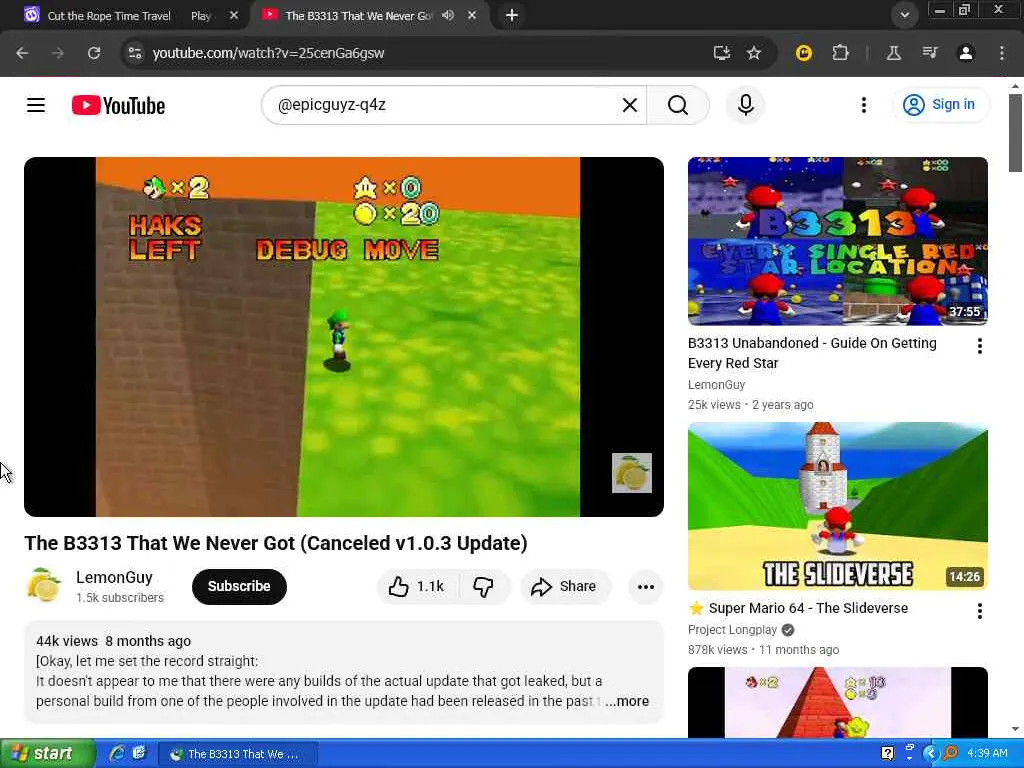Visit Project Longplay channel
This screenshot has width=1024, height=768.
click(x=732, y=630)
